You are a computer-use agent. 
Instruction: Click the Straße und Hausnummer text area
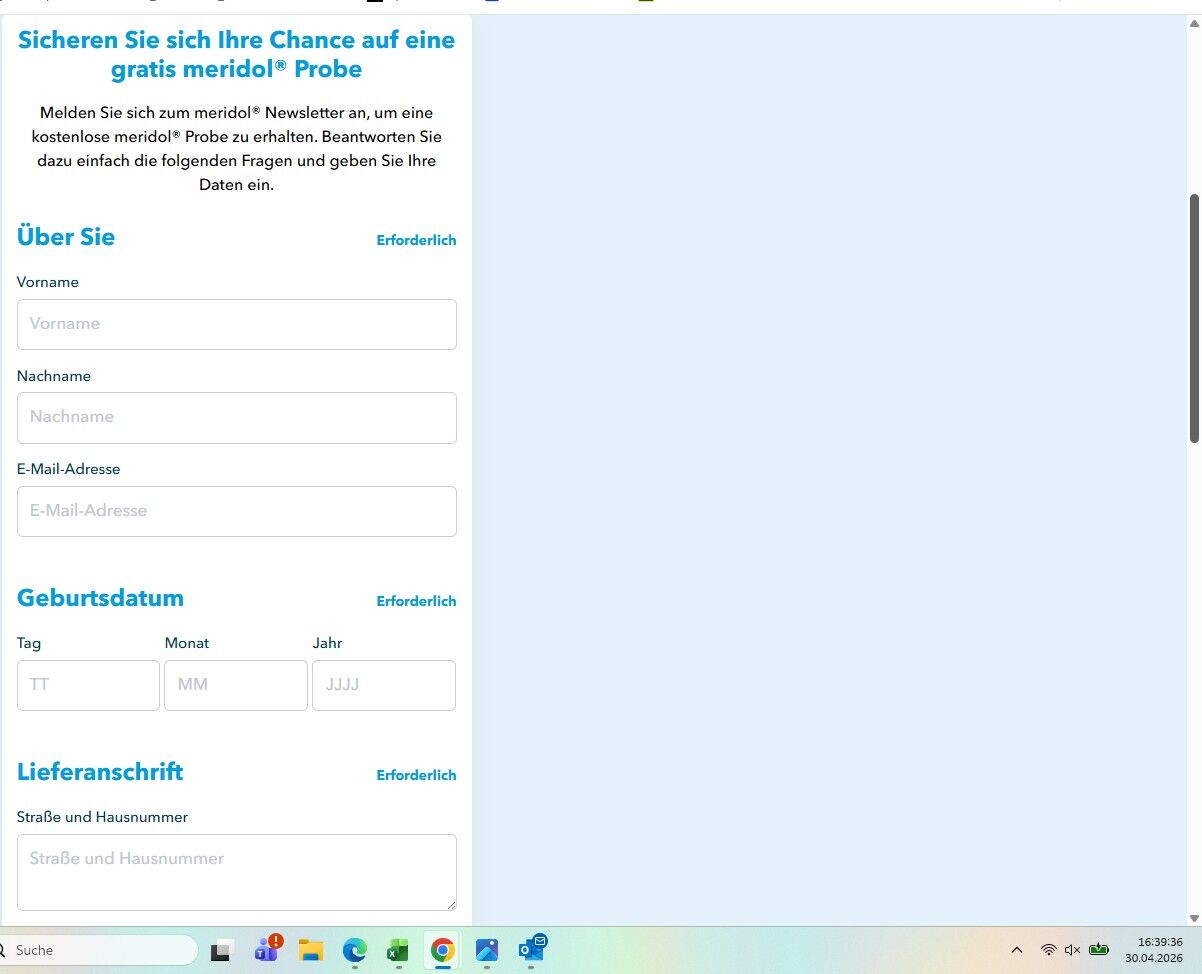[236, 872]
